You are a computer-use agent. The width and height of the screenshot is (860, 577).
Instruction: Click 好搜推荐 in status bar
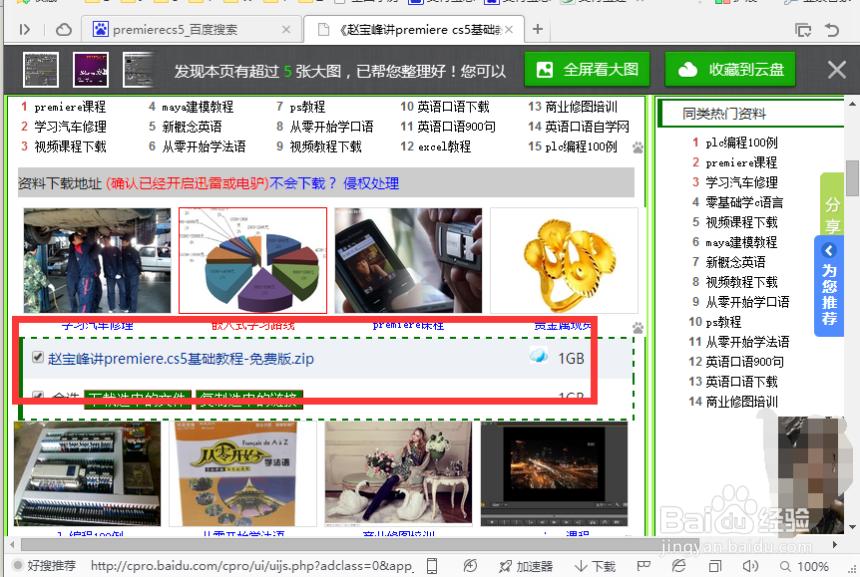click(x=45, y=565)
